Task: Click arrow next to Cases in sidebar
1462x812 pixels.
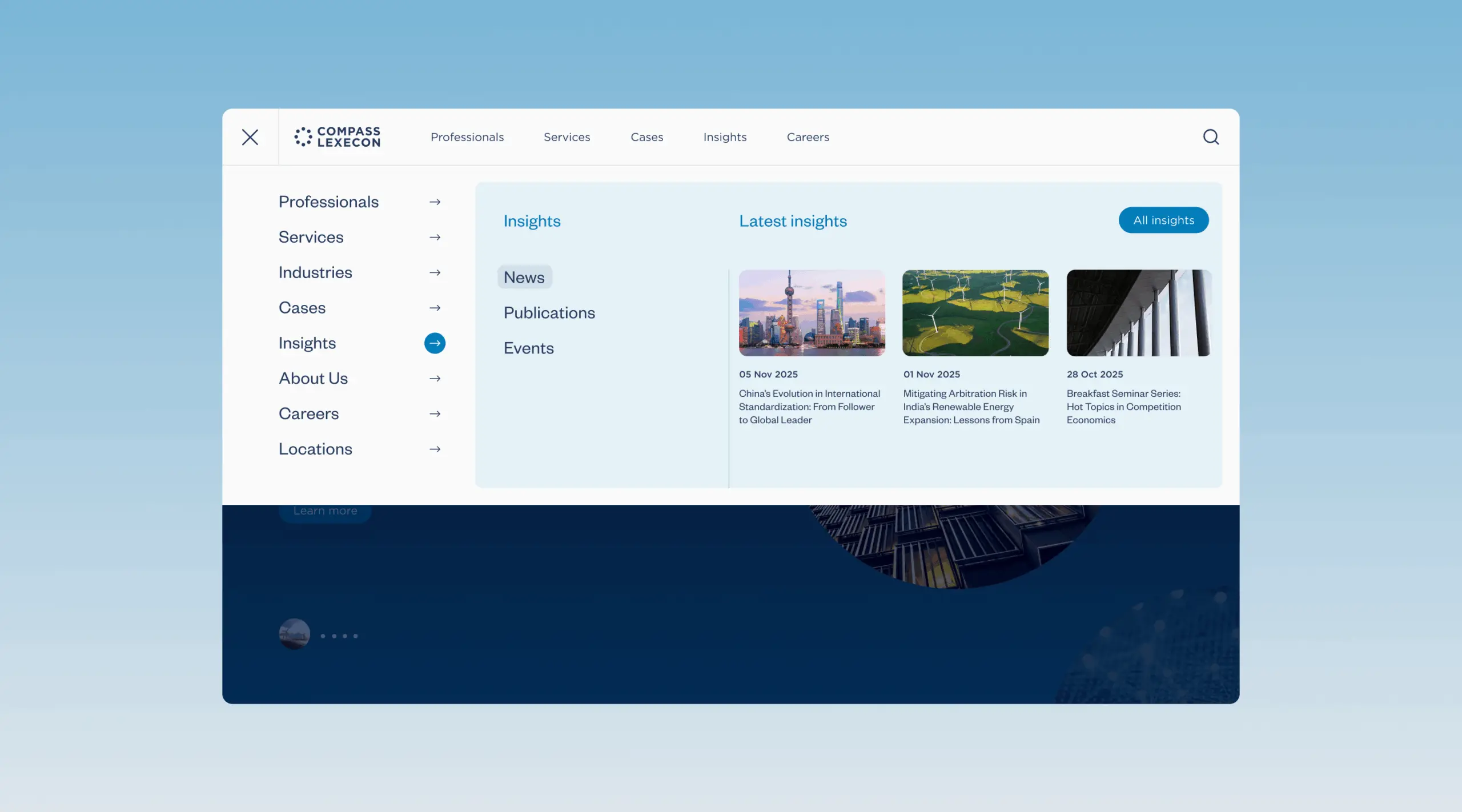Action: click(435, 308)
